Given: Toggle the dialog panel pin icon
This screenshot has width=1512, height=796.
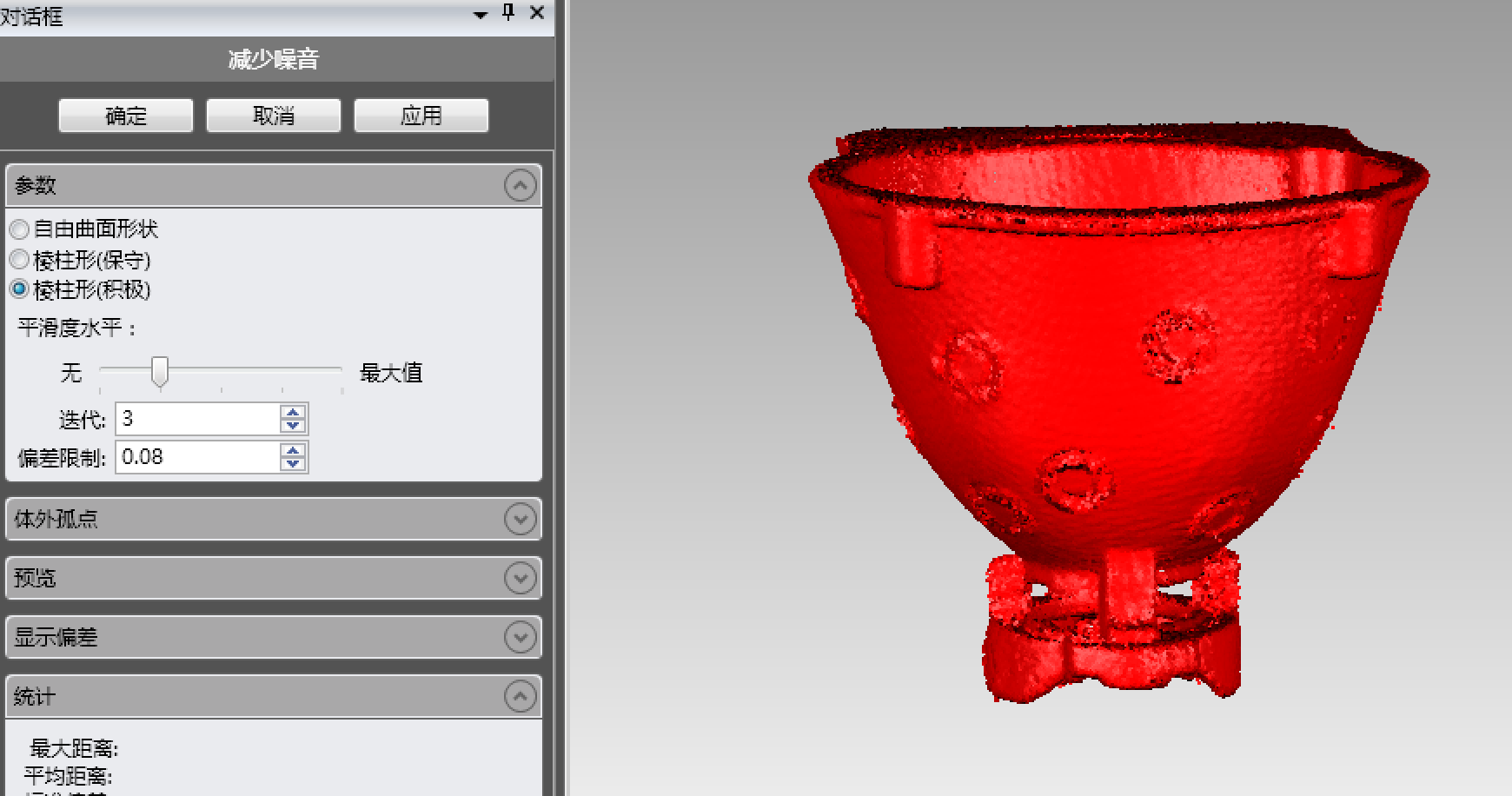Looking at the screenshot, I should pyautogui.click(x=508, y=13).
